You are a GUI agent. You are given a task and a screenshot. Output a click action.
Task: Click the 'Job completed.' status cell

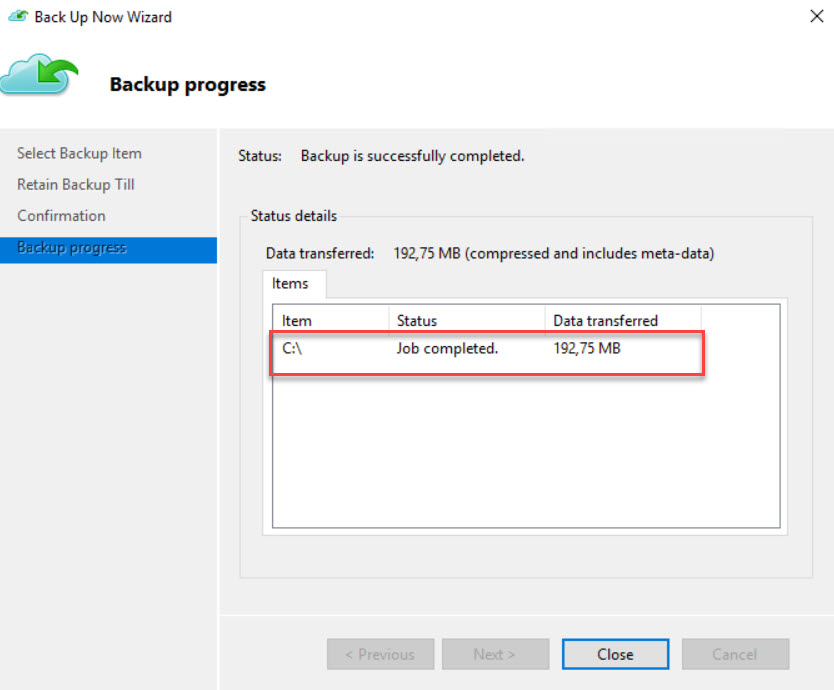[447, 348]
